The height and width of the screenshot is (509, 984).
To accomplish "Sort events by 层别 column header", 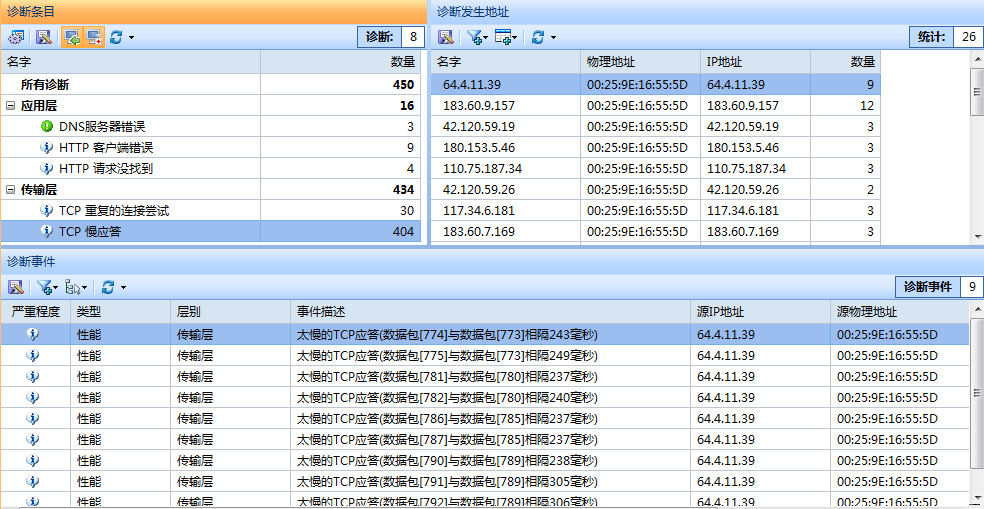I will coord(230,312).
